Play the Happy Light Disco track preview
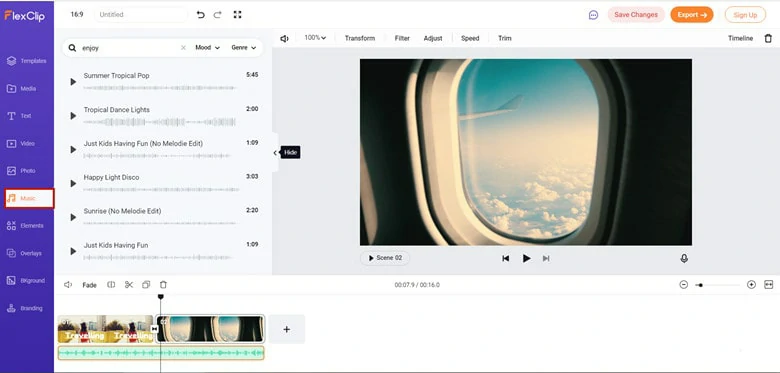 tap(73, 184)
